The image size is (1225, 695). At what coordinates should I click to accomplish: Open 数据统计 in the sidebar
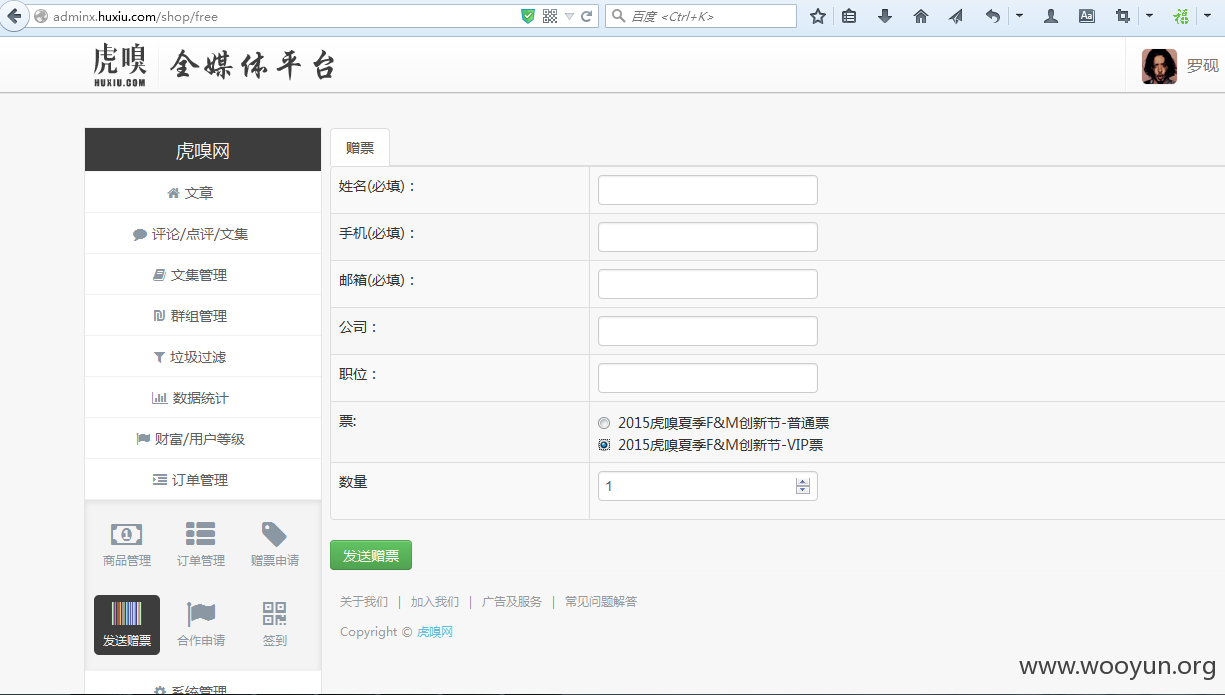[203, 398]
